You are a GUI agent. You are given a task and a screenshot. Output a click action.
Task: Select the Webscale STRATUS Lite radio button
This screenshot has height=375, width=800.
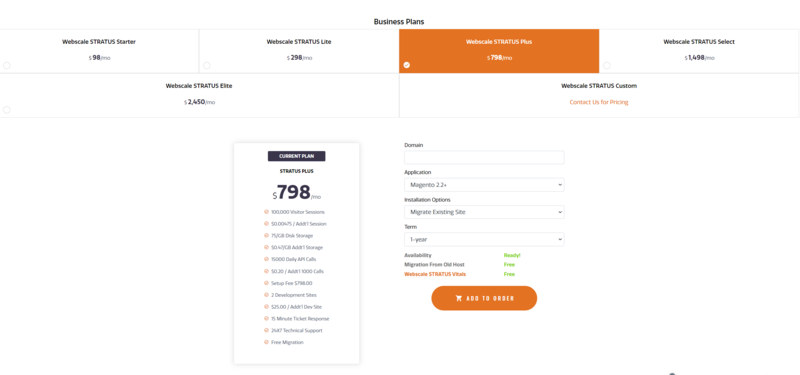click(x=207, y=66)
